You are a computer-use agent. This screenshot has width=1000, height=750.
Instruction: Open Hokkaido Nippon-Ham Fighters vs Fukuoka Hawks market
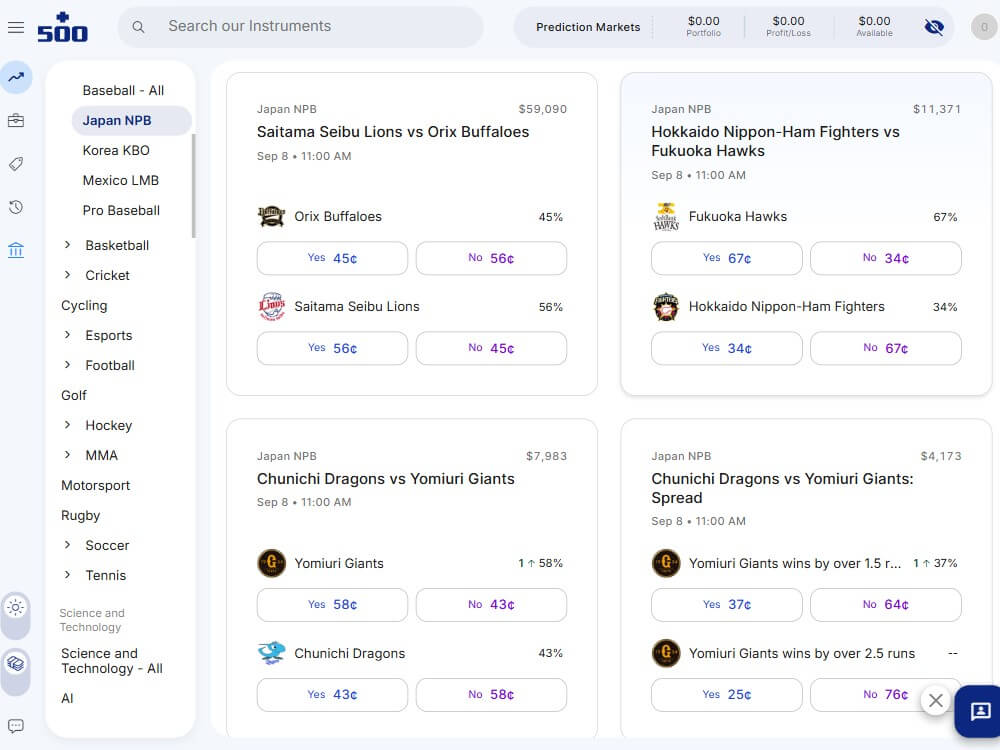776,142
